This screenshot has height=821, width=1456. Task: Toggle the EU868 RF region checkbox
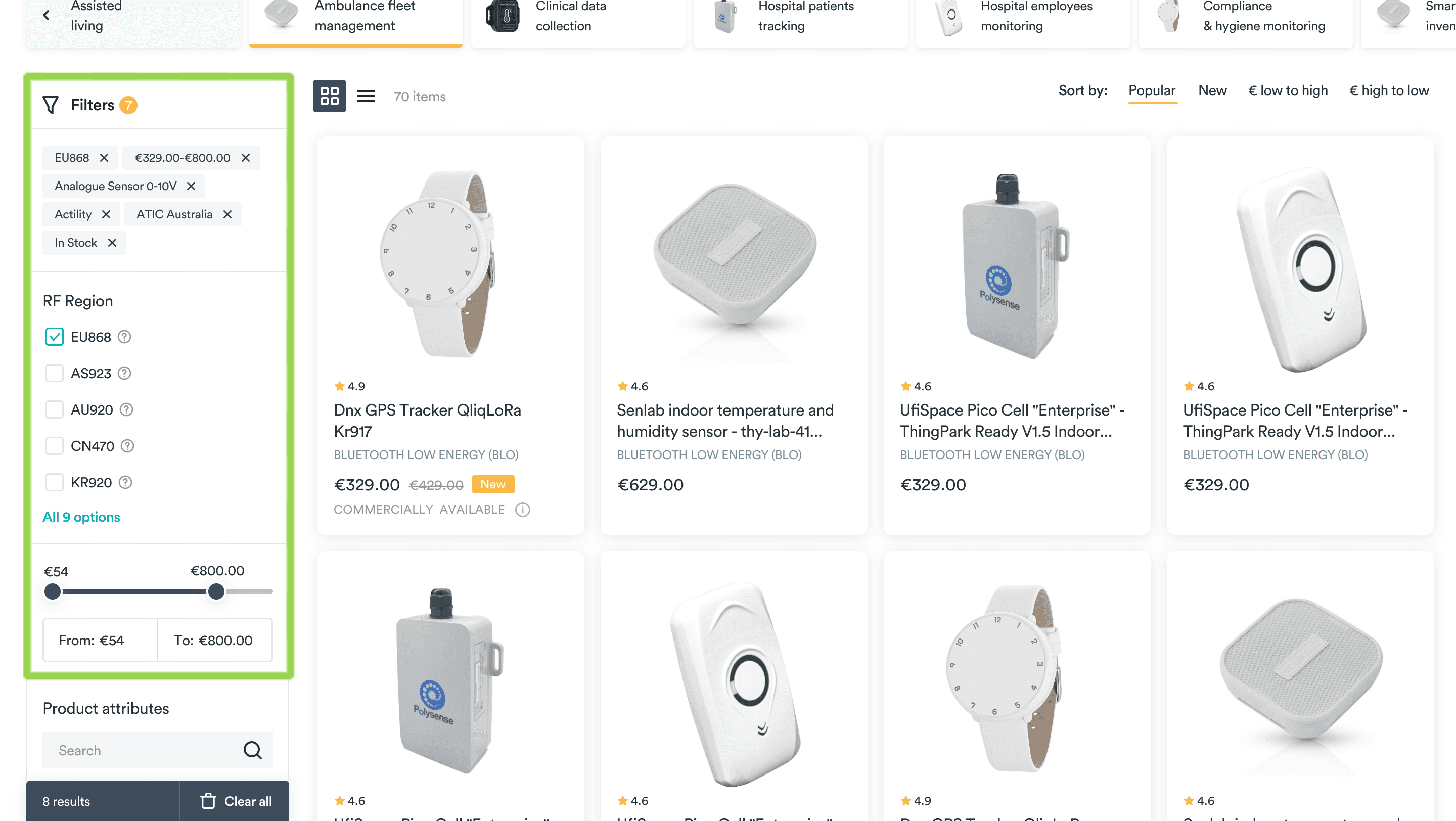point(53,336)
